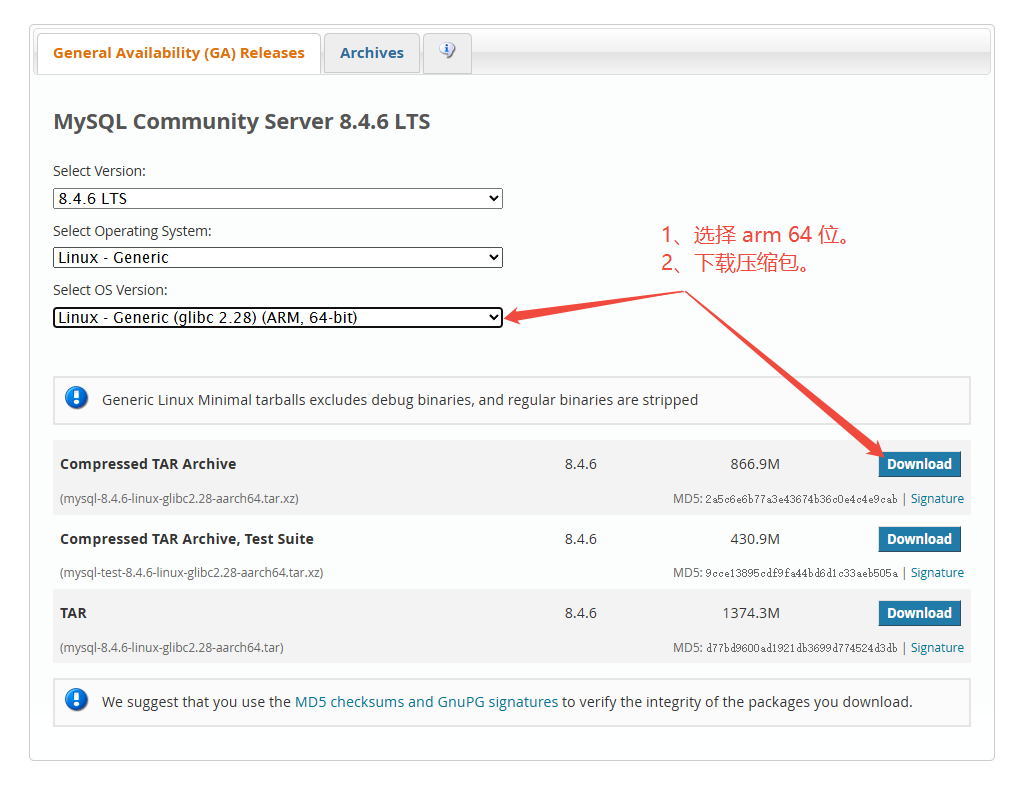Open the Select Version dropdown showing 8.4.6 LTS
Viewport: 1025px width, 792px height.
tap(278, 199)
